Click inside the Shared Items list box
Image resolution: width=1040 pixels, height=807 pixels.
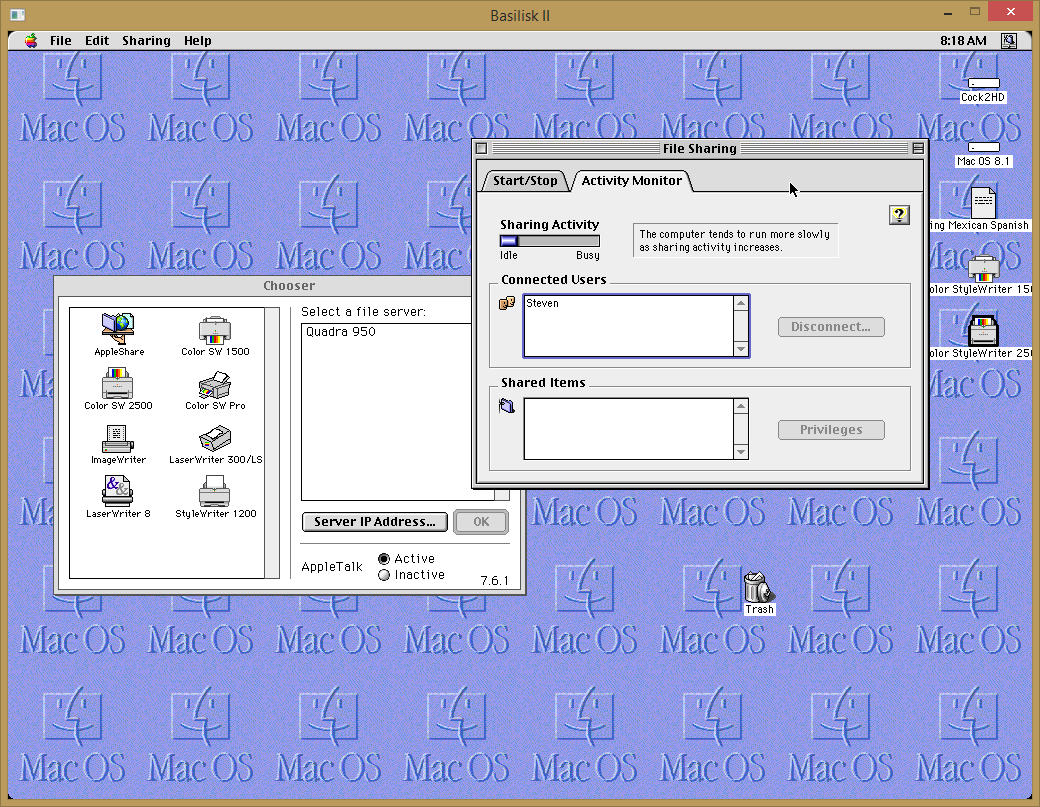click(x=628, y=429)
